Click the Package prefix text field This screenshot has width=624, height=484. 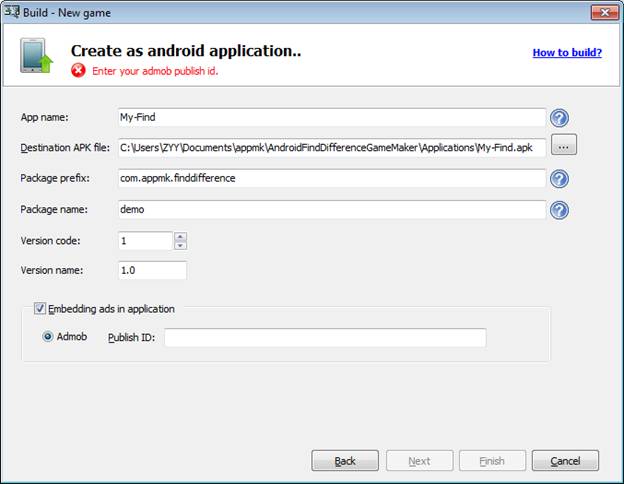click(332, 178)
